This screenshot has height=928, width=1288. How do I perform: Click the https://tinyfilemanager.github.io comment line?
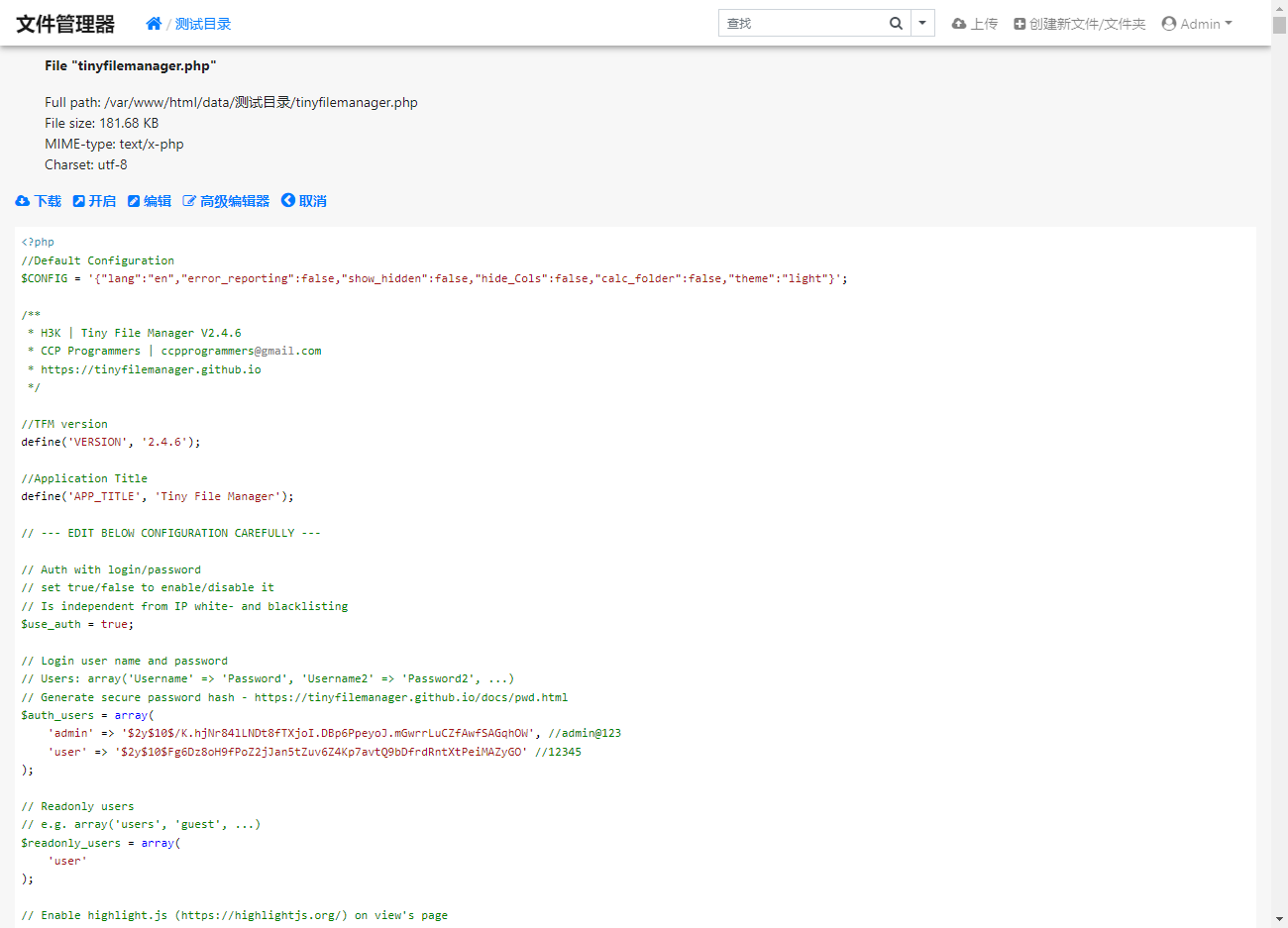pyautogui.click(x=145, y=369)
